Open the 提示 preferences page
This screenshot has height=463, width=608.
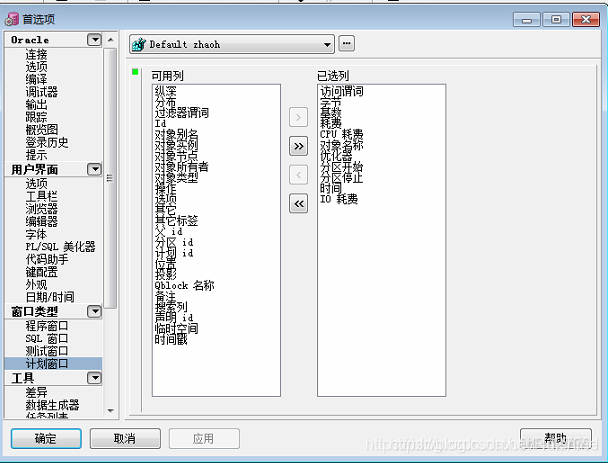point(36,155)
